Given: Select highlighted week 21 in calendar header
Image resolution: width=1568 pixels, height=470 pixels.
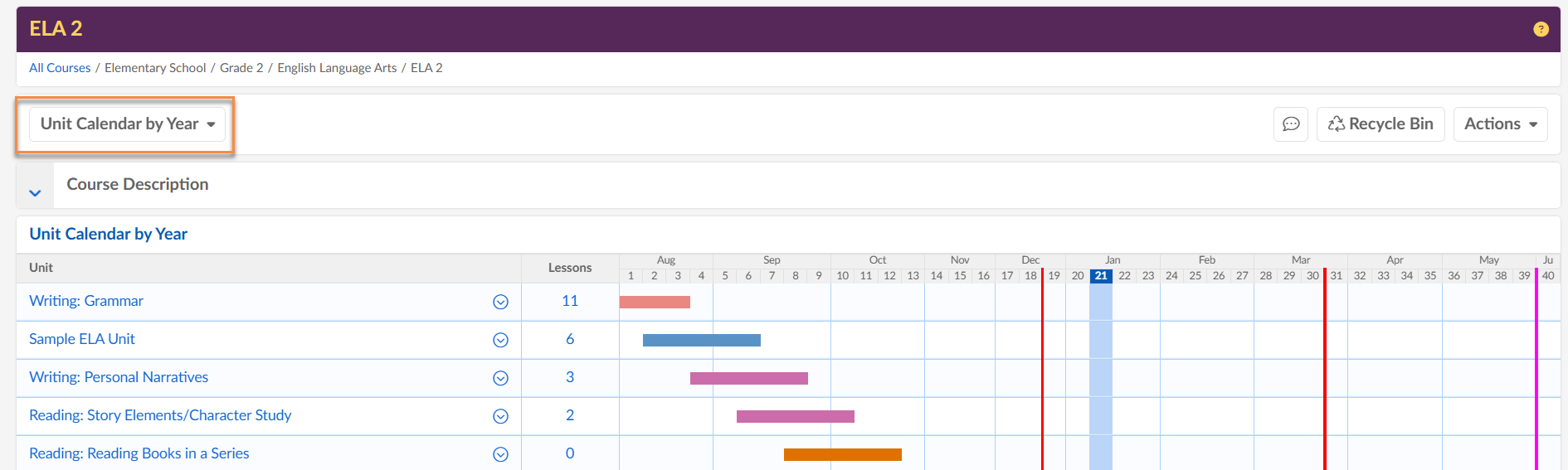Looking at the screenshot, I should tap(1100, 276).
